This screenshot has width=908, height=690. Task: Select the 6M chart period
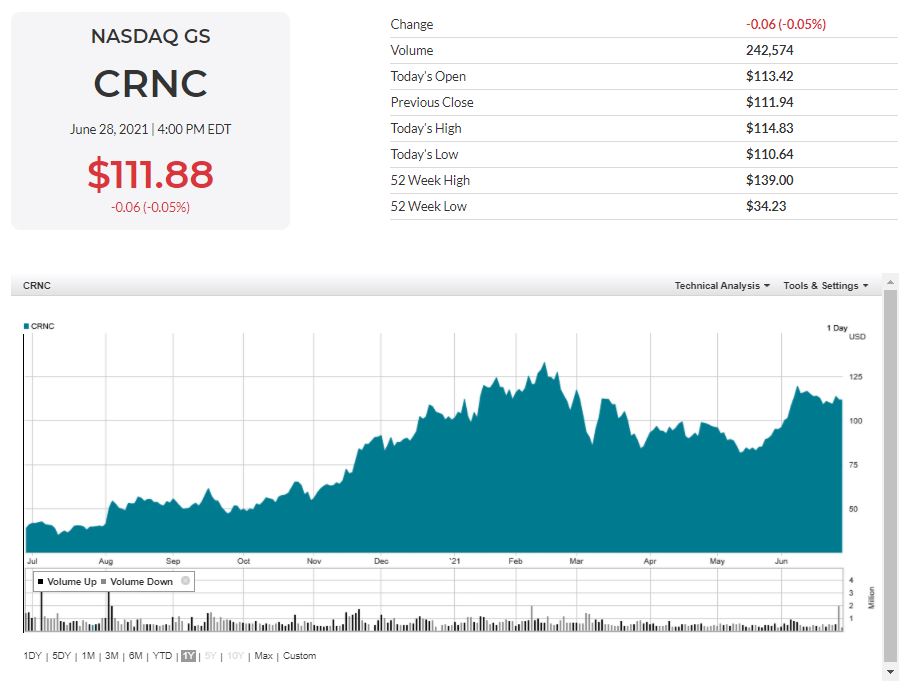(x=135, y=656)
